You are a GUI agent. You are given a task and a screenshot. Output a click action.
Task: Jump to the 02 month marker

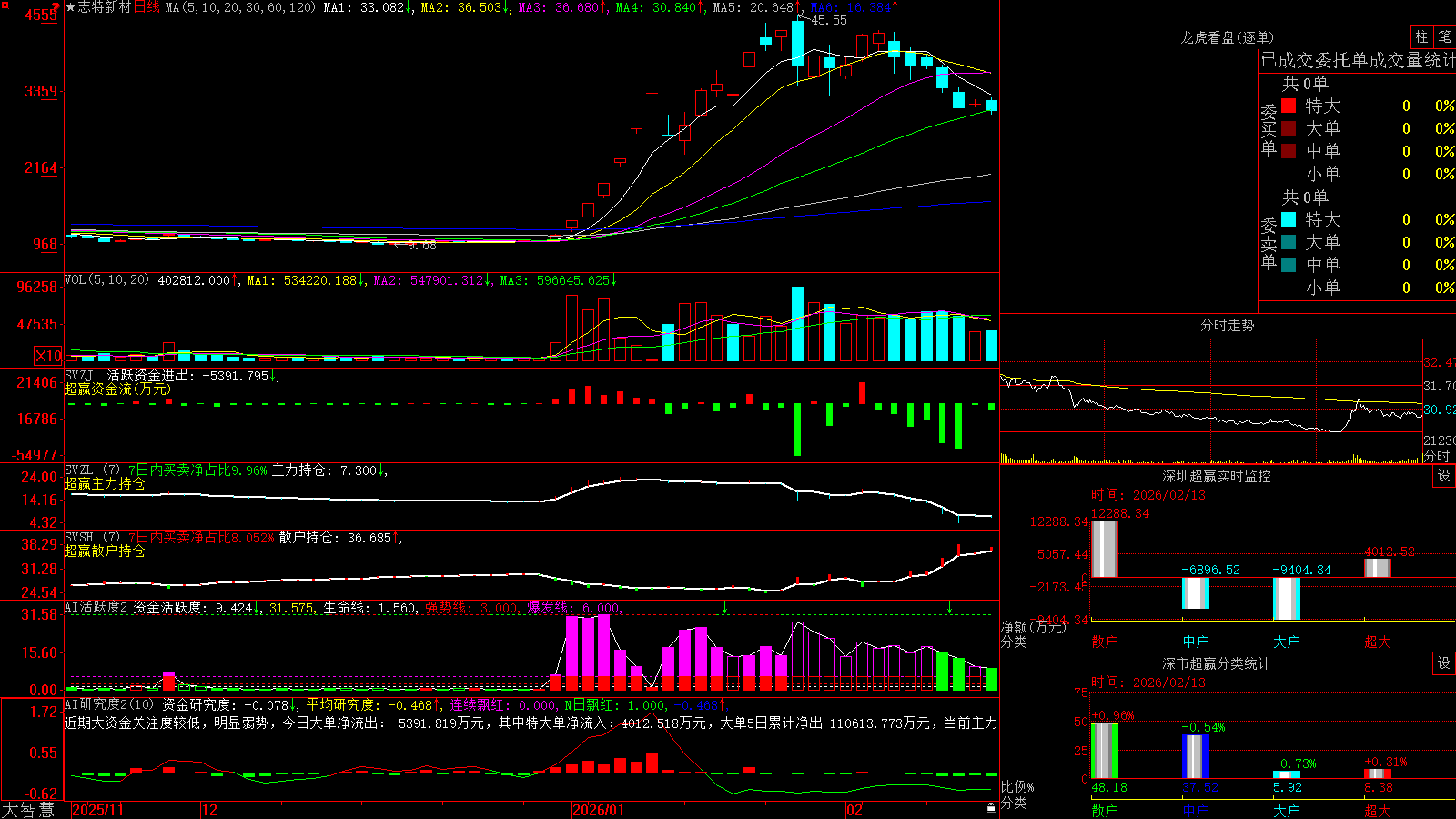point(854,810)
